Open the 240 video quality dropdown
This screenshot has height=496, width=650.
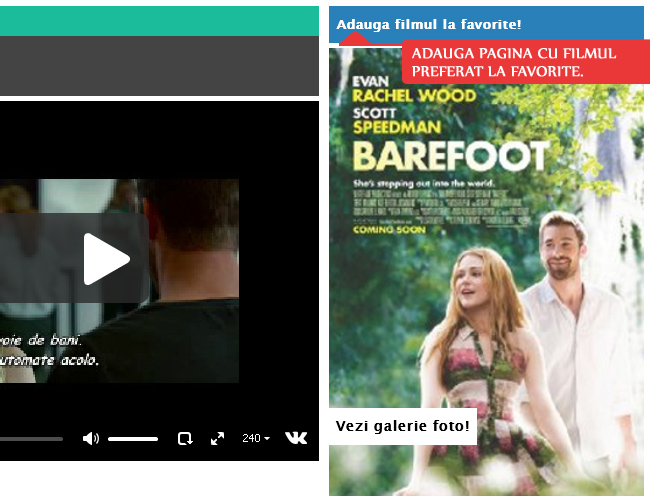point(256,438)
